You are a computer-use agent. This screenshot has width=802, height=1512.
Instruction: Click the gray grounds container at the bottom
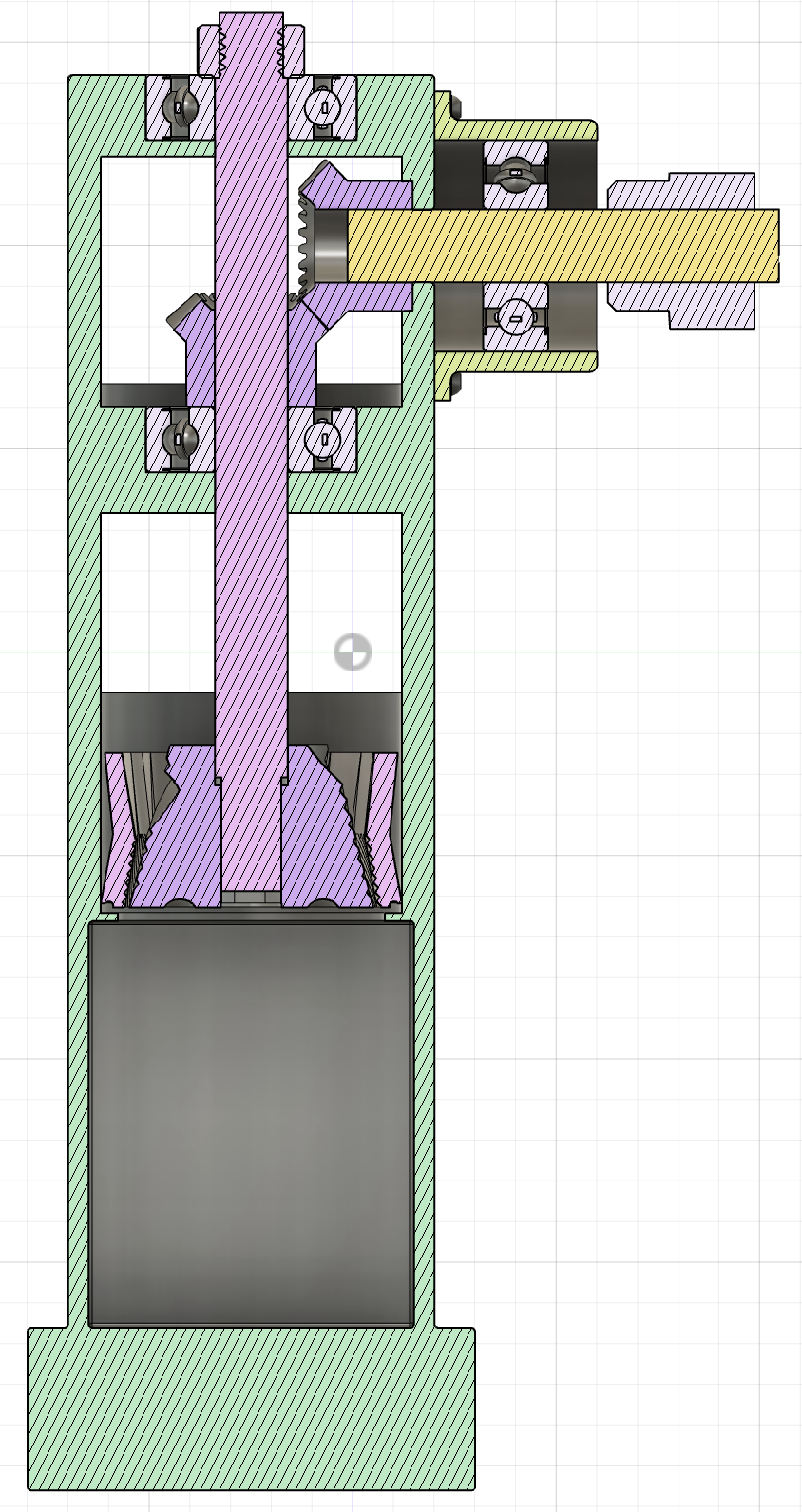(x=251, y=1124)
